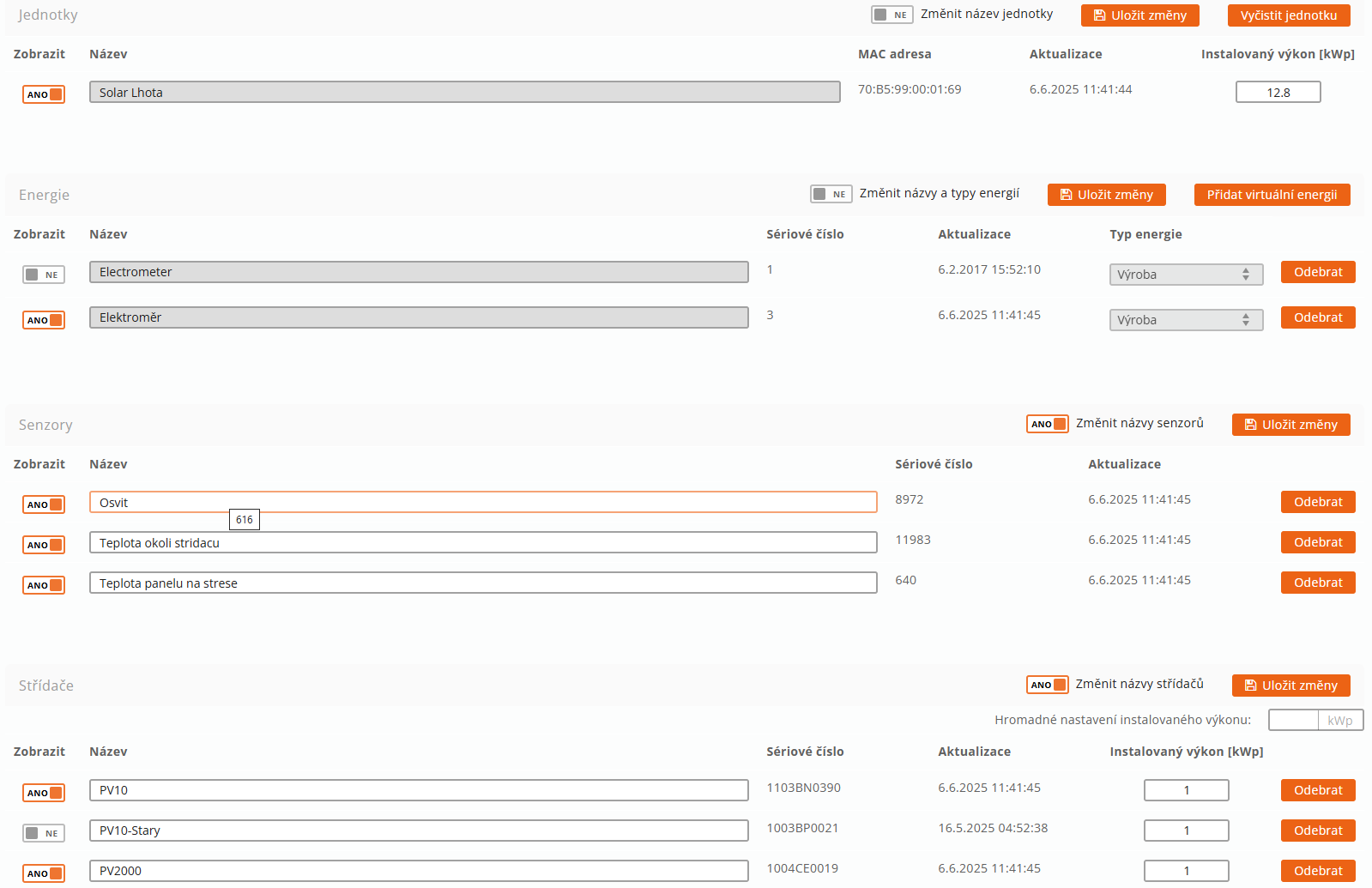Toggle the 'Změnit název jednotky' switch
The image size is (1372, 888).
891,15
